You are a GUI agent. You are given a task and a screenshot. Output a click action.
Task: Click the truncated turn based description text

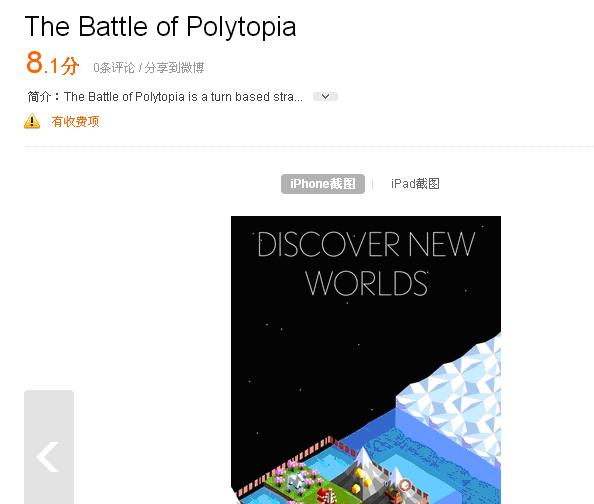183,97
